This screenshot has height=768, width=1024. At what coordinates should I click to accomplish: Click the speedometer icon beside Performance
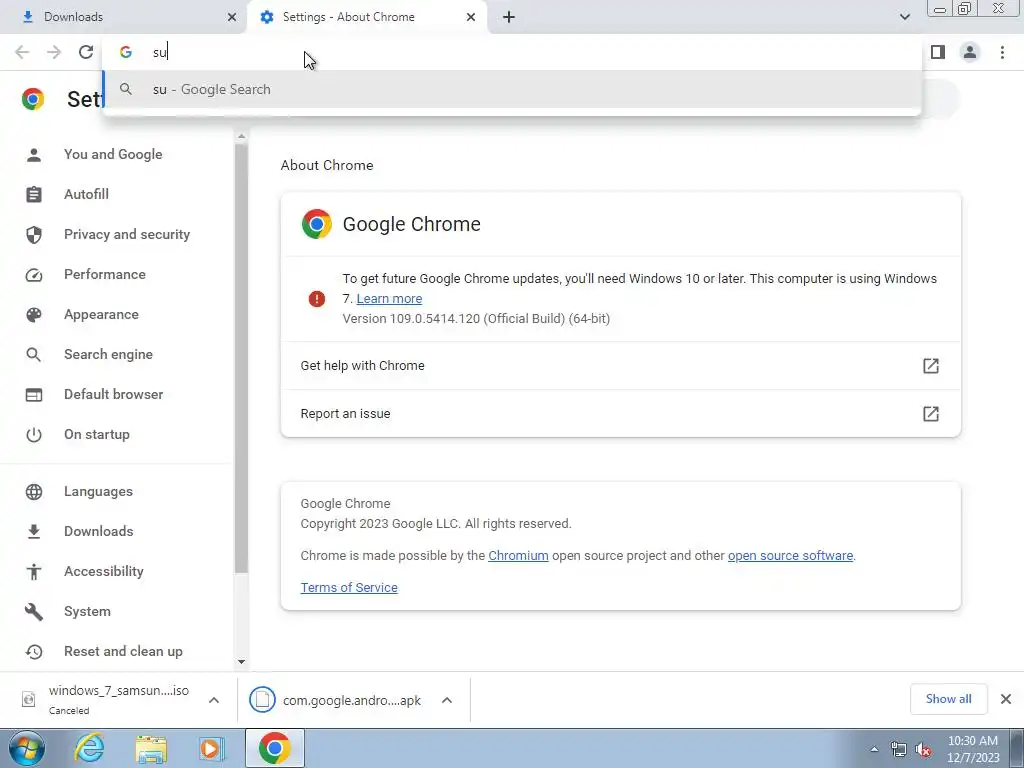34,275
